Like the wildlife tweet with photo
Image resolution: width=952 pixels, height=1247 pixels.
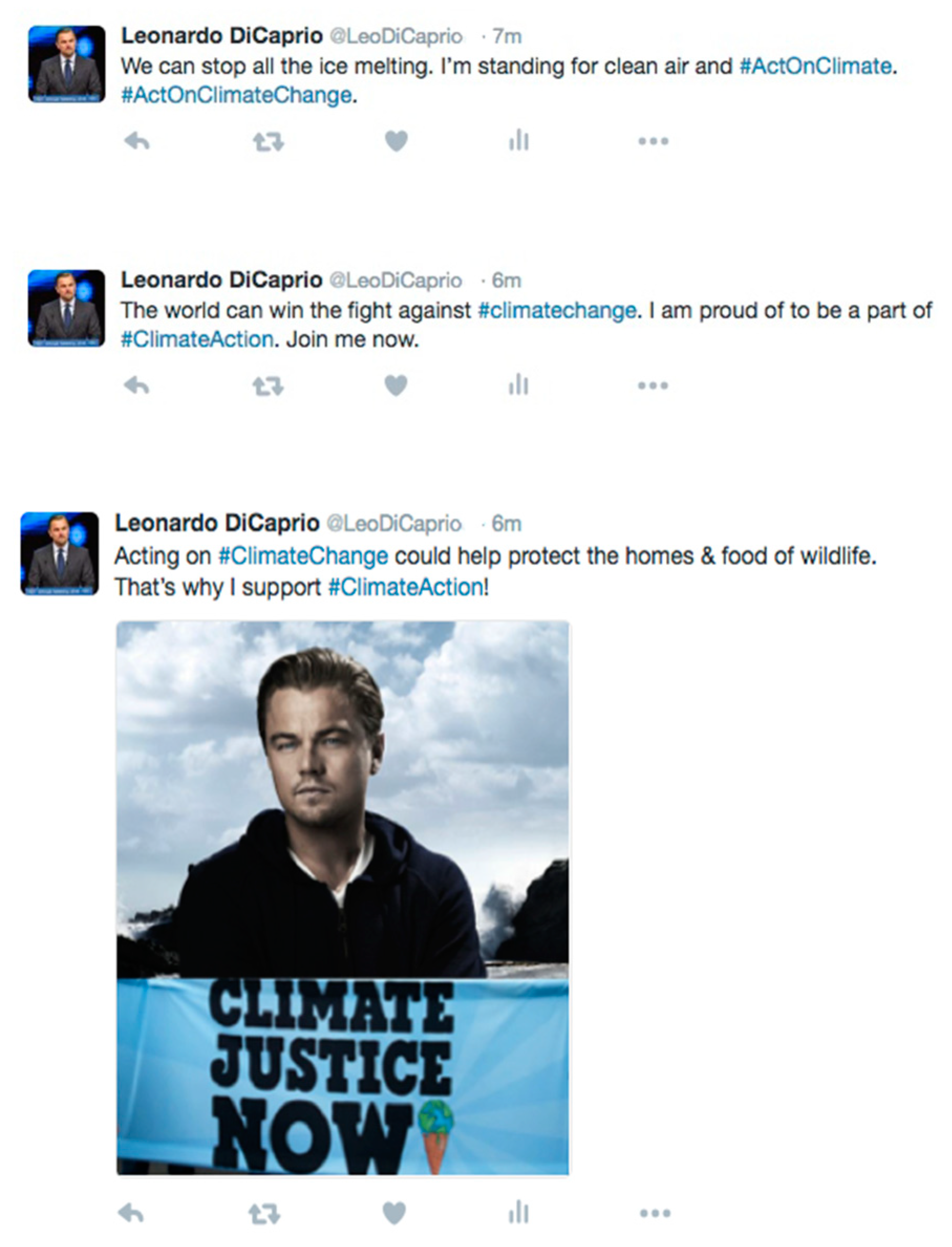click(394, 1213)
